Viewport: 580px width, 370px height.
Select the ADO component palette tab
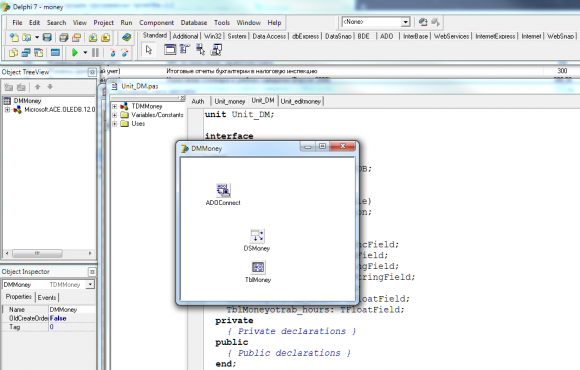(387, 36)
